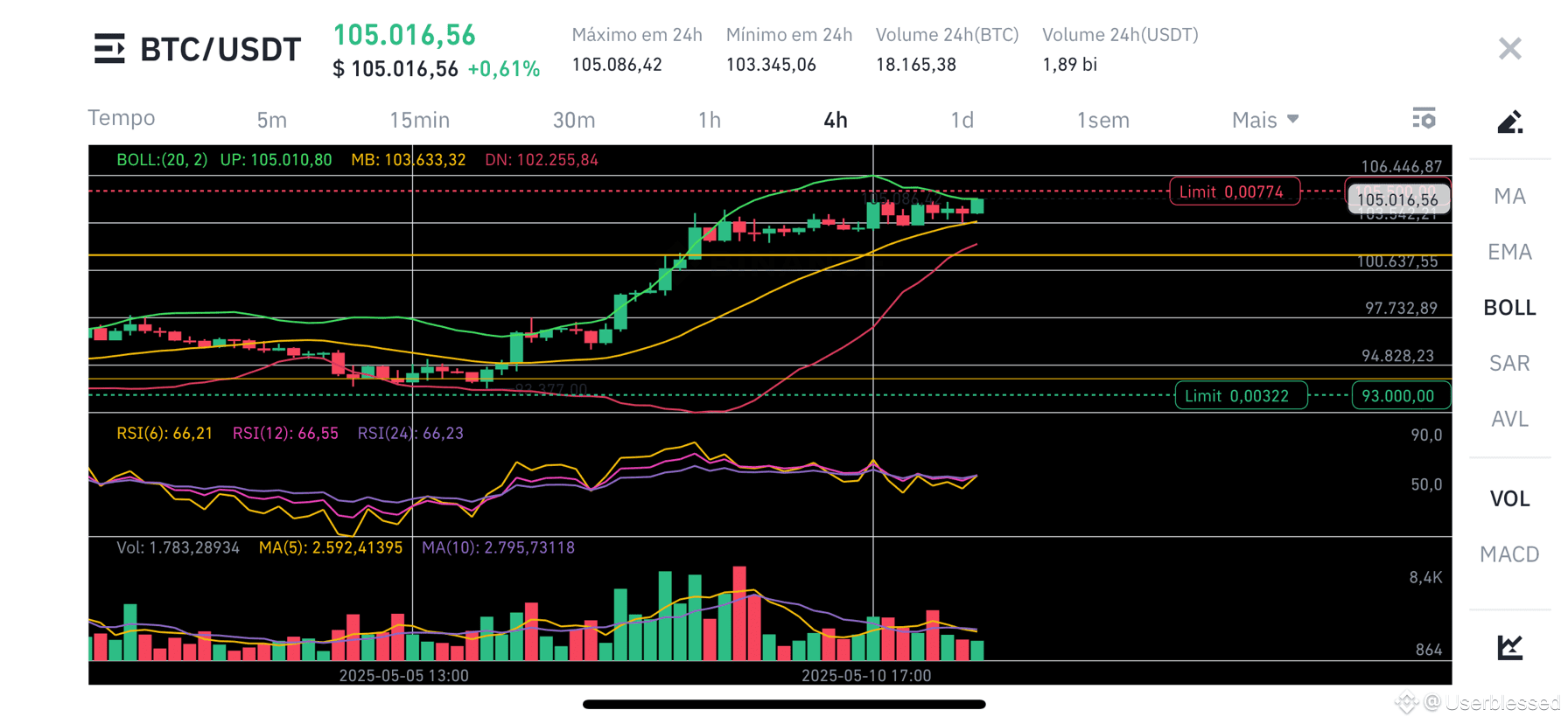Image resolution: width=1568 pixels, height=724 pixels.
Task: Click the MB: 103.633,32 Bollinger value
Action: 408,160
